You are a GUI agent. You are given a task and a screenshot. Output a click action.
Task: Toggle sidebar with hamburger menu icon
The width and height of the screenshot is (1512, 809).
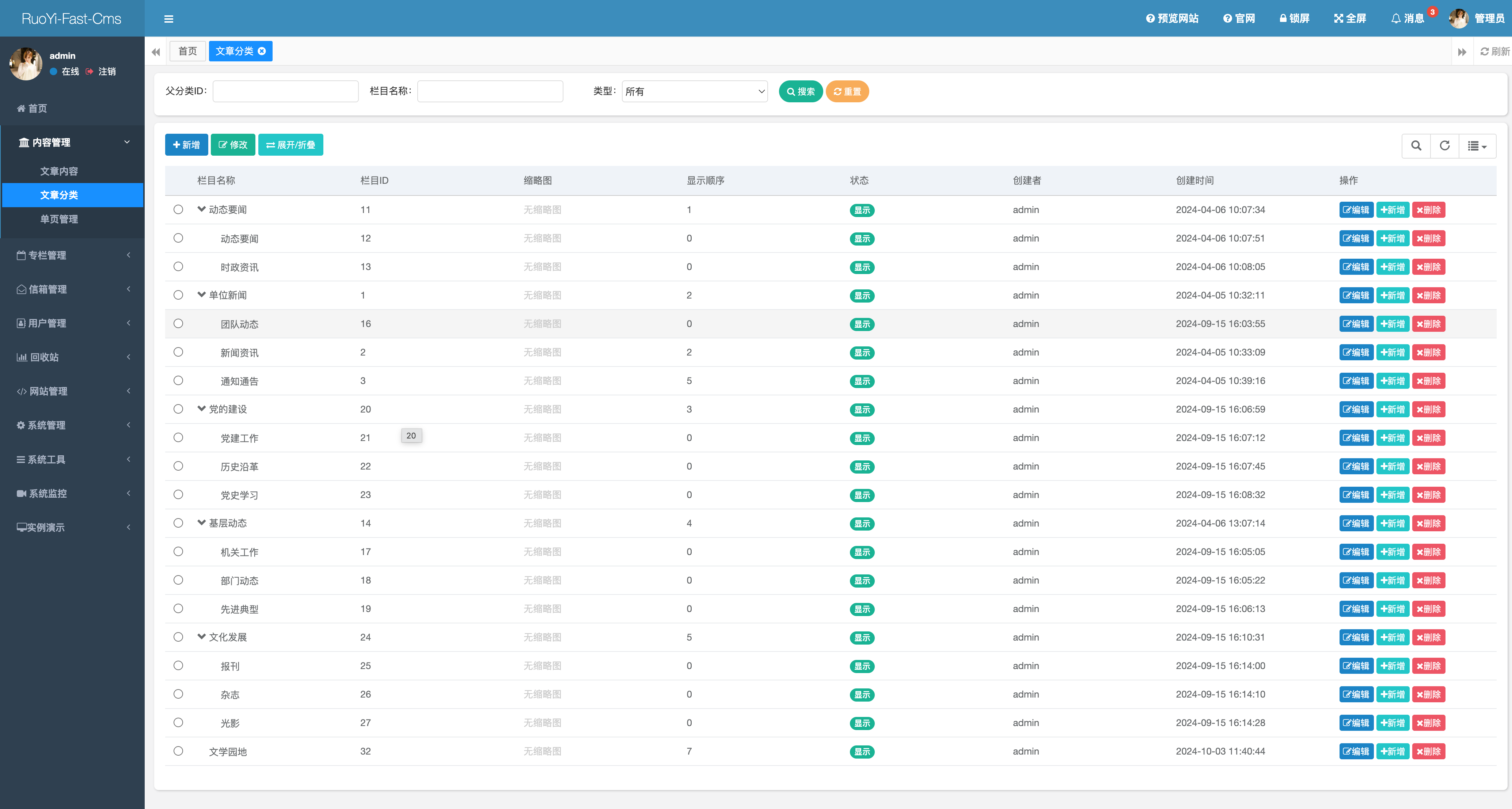pyautogui.click(x=168, y=19)
